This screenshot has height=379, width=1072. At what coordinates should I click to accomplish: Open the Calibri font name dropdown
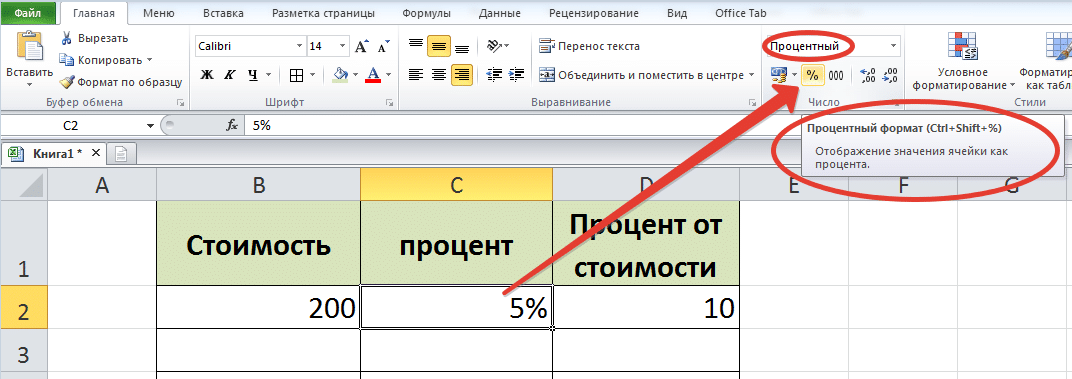[x=299, y=47]
